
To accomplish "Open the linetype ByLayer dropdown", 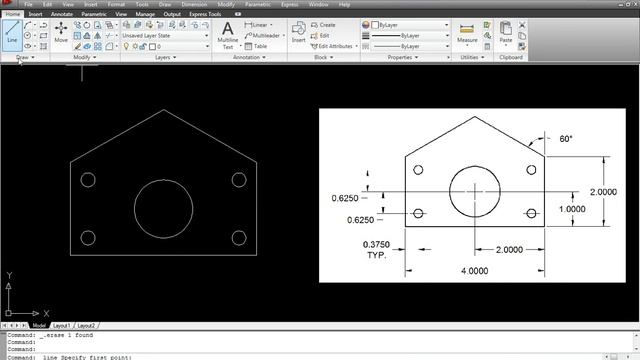I will 410,47.
